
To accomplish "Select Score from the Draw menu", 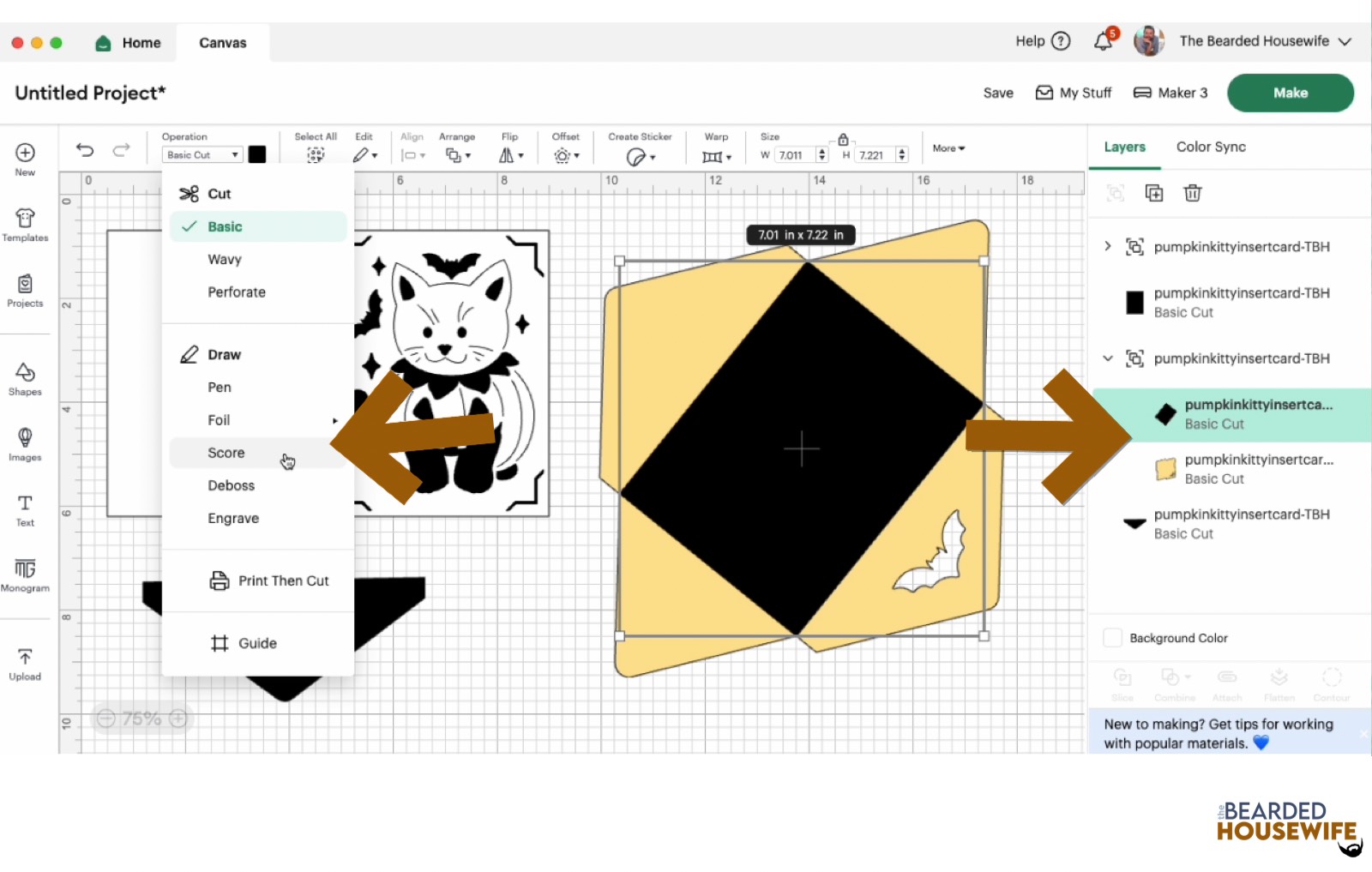I will click(225, 452).
